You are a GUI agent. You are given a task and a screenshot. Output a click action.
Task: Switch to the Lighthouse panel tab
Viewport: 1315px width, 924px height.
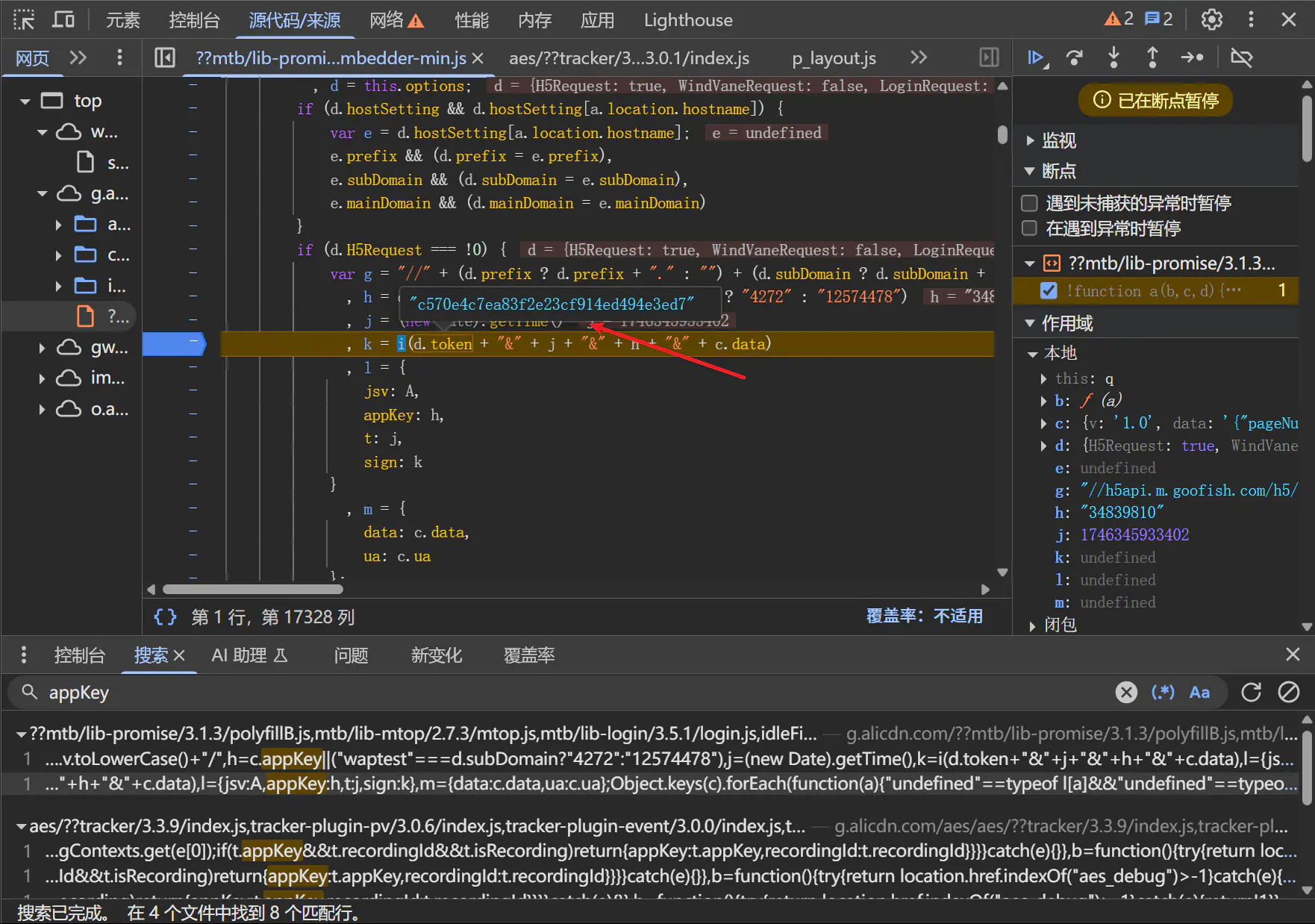[x=687, y=20]
